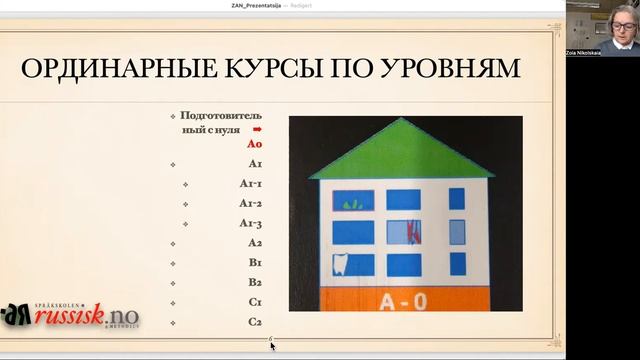Select the C1 level entry
The height and width of the screenshot is (360, 640).
[x=255, y=302]
